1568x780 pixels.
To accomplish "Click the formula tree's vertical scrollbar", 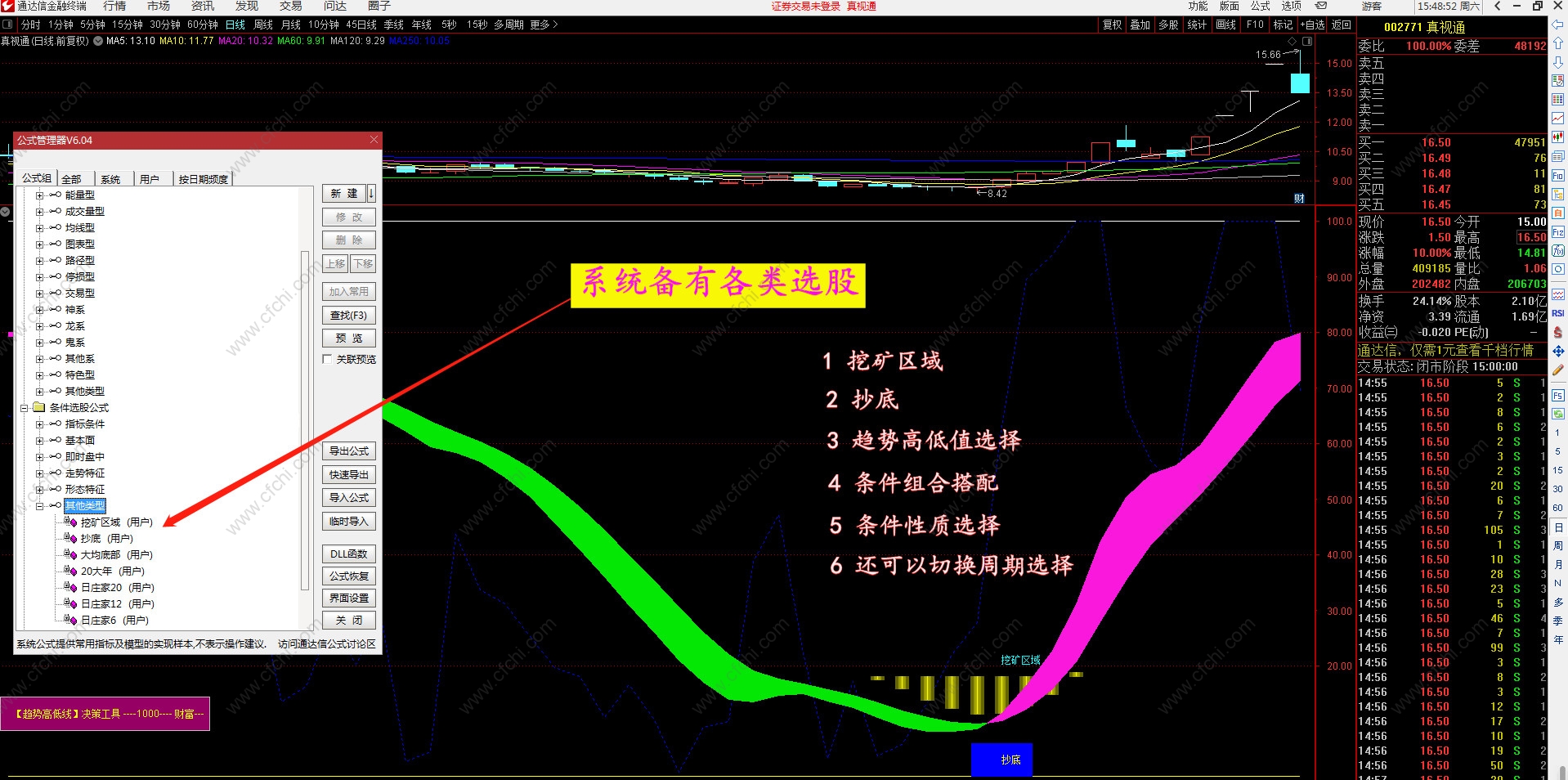I will coord(306,420).
